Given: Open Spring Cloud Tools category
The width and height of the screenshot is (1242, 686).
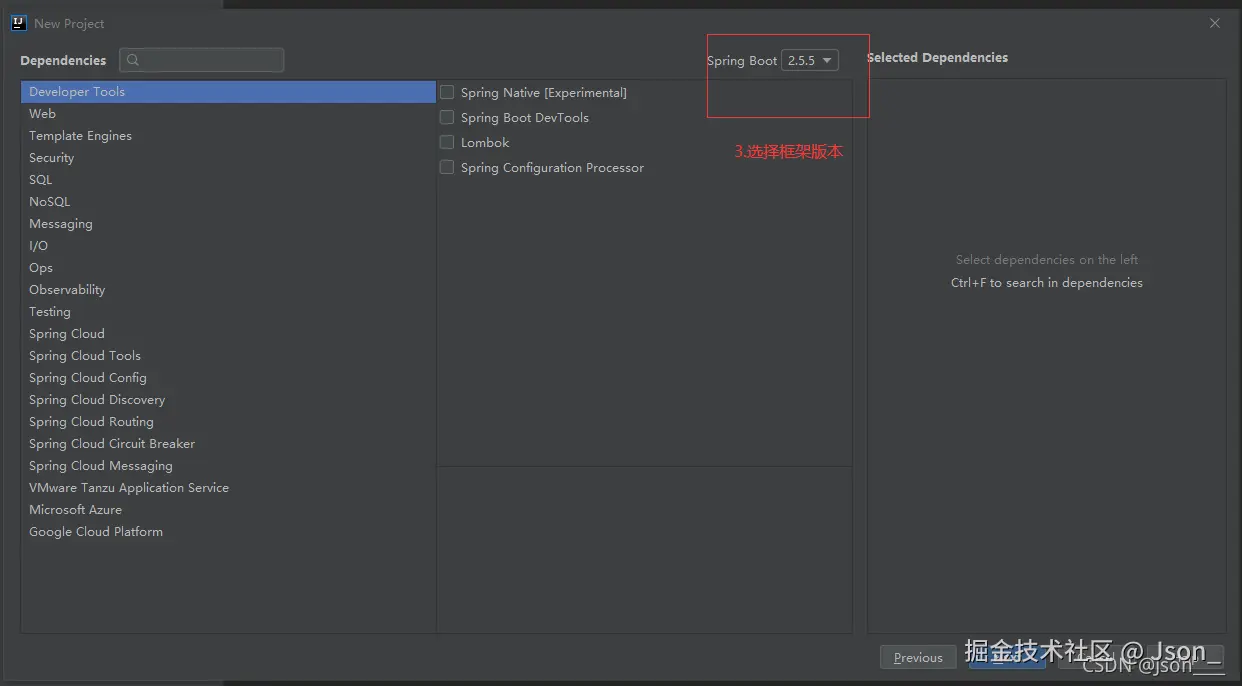Looking at the screenshot, I should coord(228,355).
